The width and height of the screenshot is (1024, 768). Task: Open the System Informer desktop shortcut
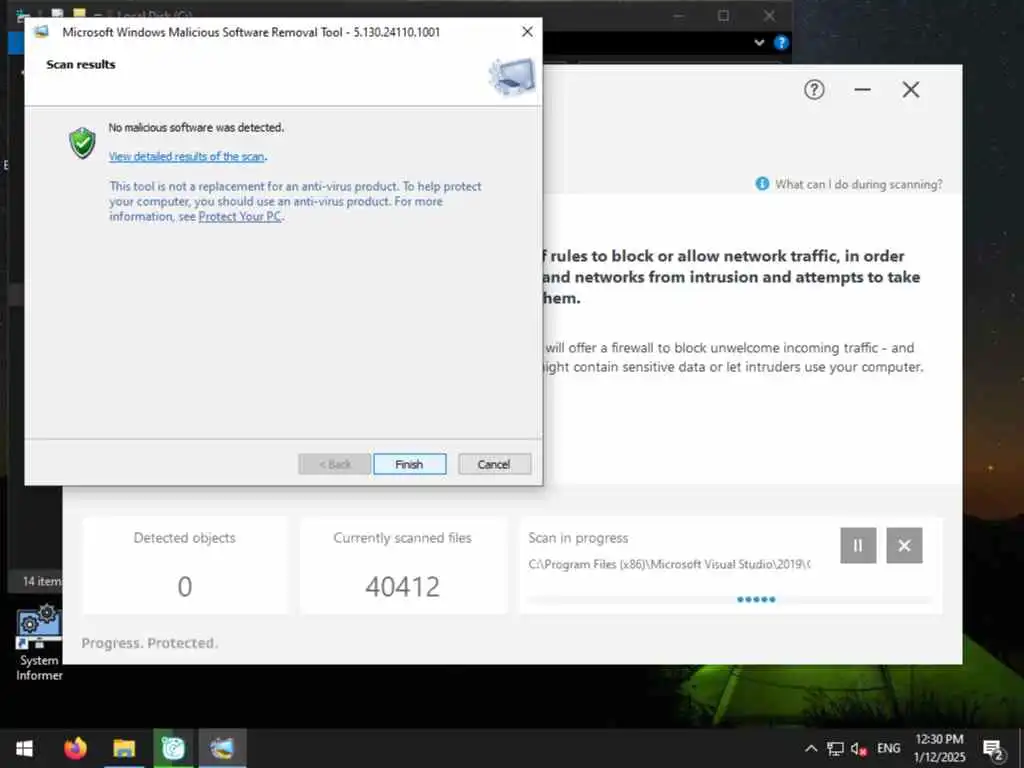coord(39,643)
